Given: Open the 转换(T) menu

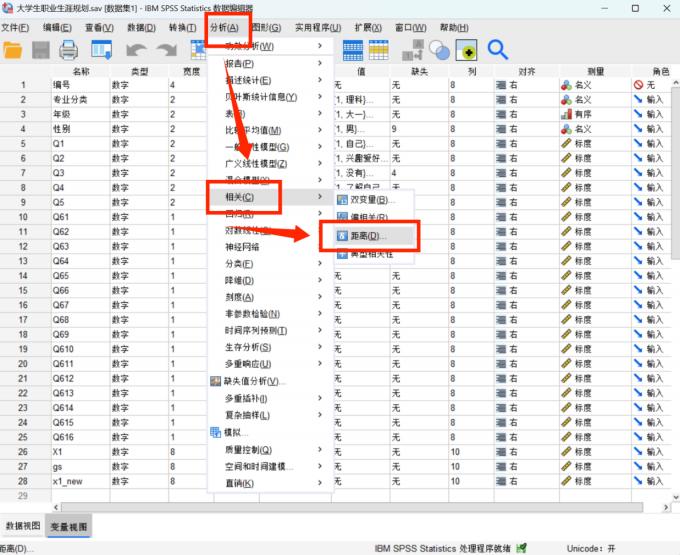Looking at the screenshot, I should (182, 27).
